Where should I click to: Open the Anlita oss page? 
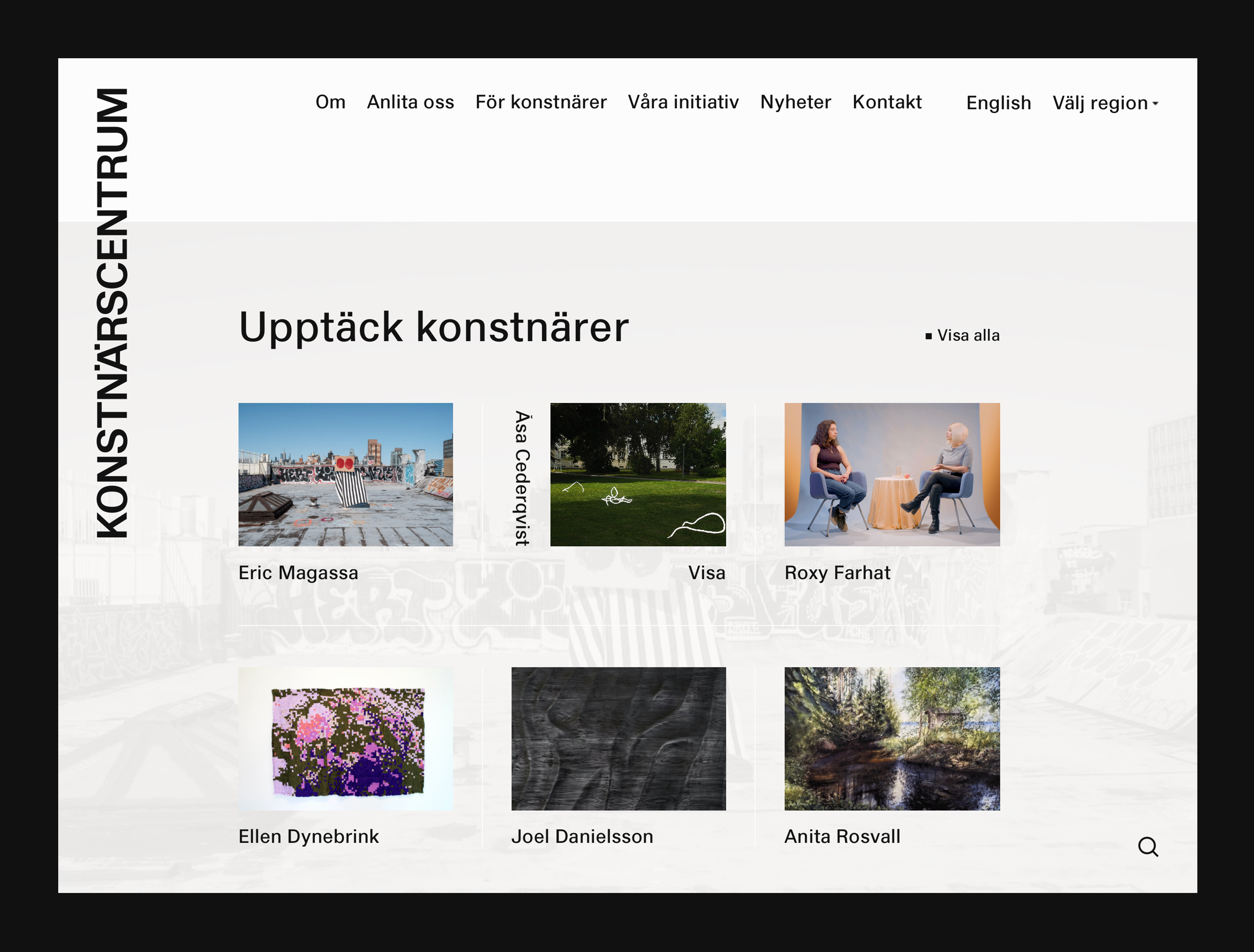coord(410,102)
